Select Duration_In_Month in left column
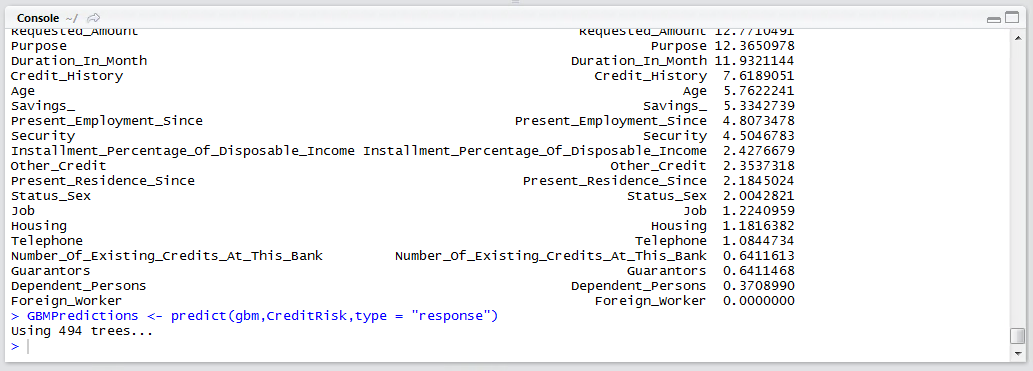 [x=79, y=61]
